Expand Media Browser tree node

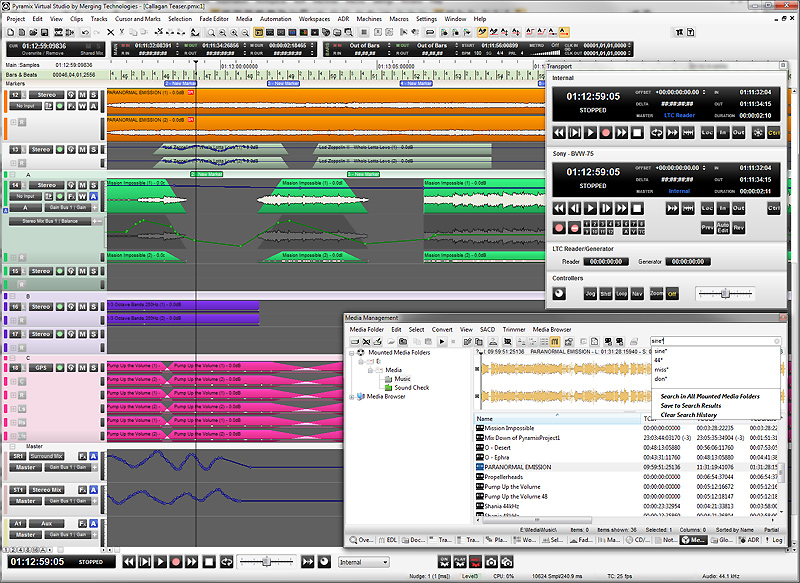coord(352,396)
